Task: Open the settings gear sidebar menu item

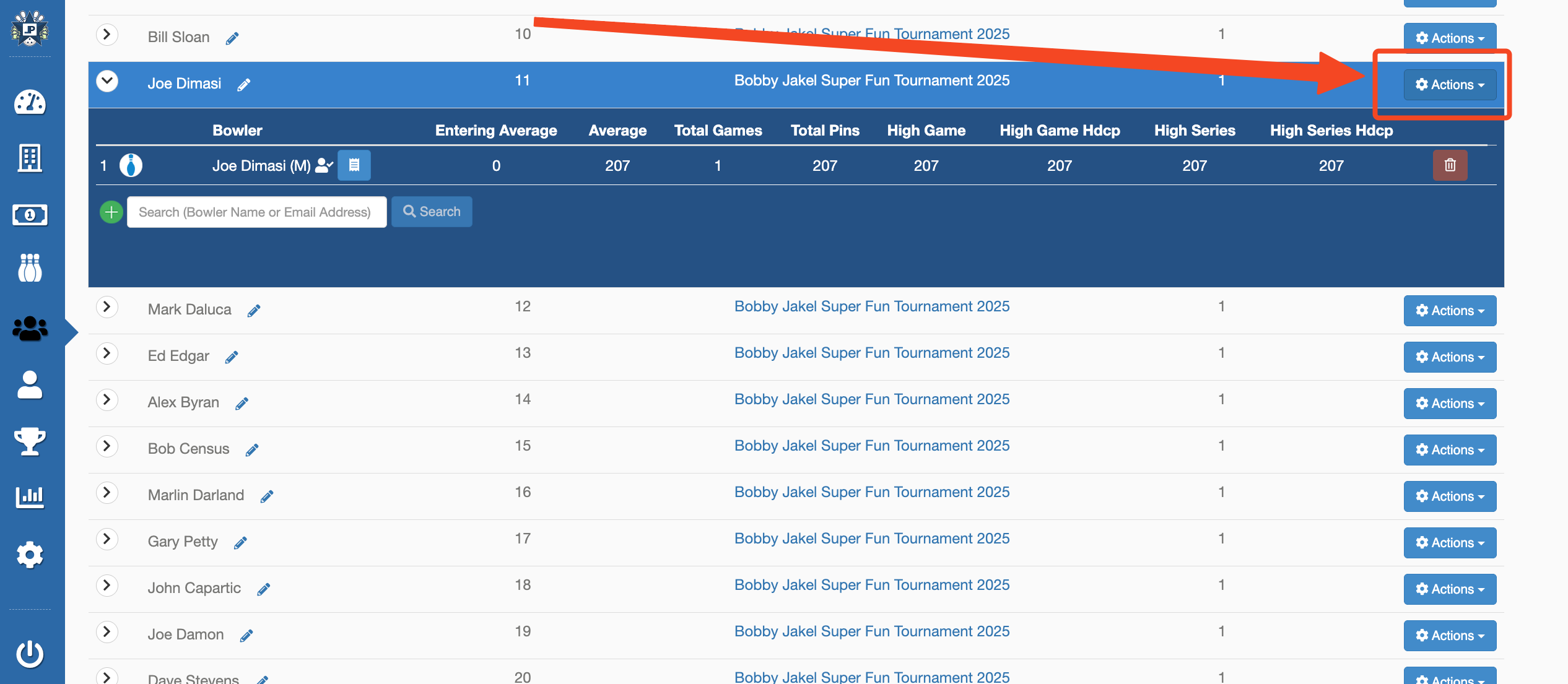Action: [30, 555]
